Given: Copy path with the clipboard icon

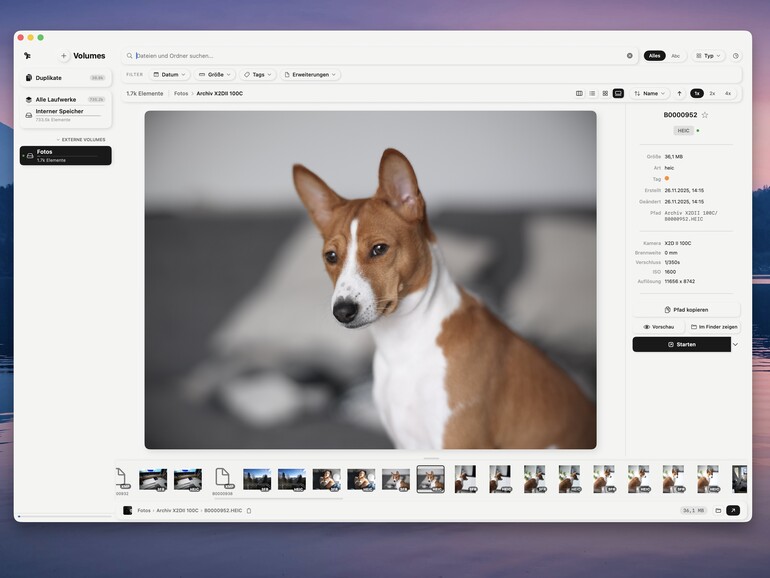Looking at the screenshot, I should point(249,511).
